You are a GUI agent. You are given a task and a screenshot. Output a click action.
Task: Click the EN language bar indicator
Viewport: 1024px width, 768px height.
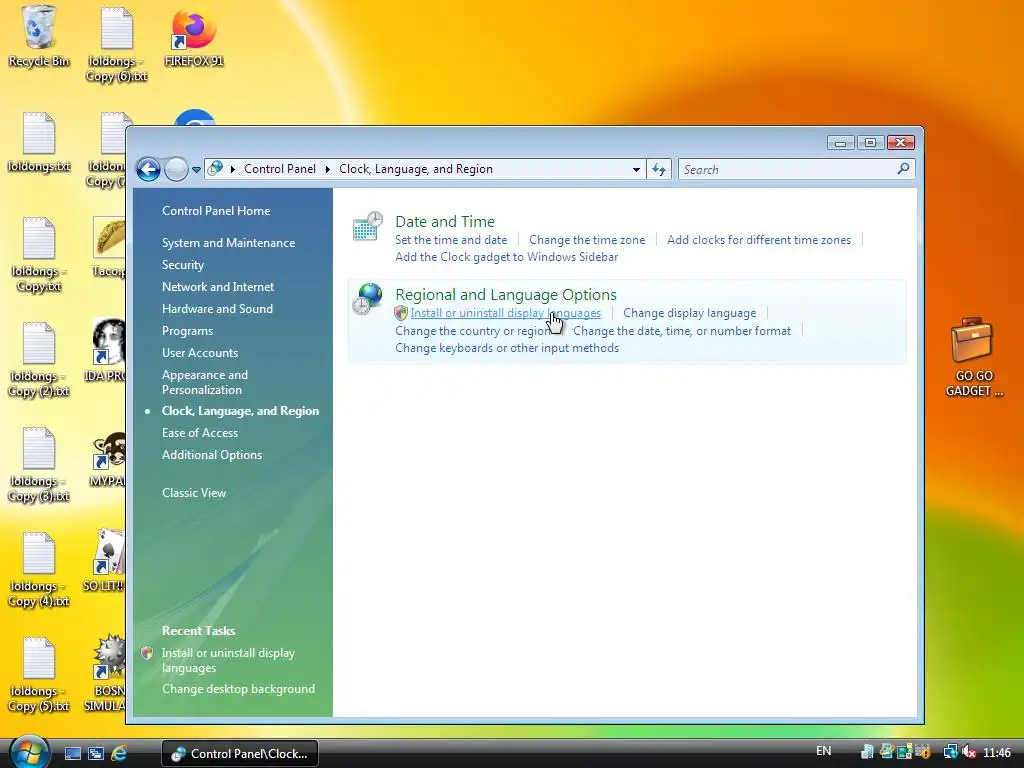pyautogui.click(x=824, y=751)
